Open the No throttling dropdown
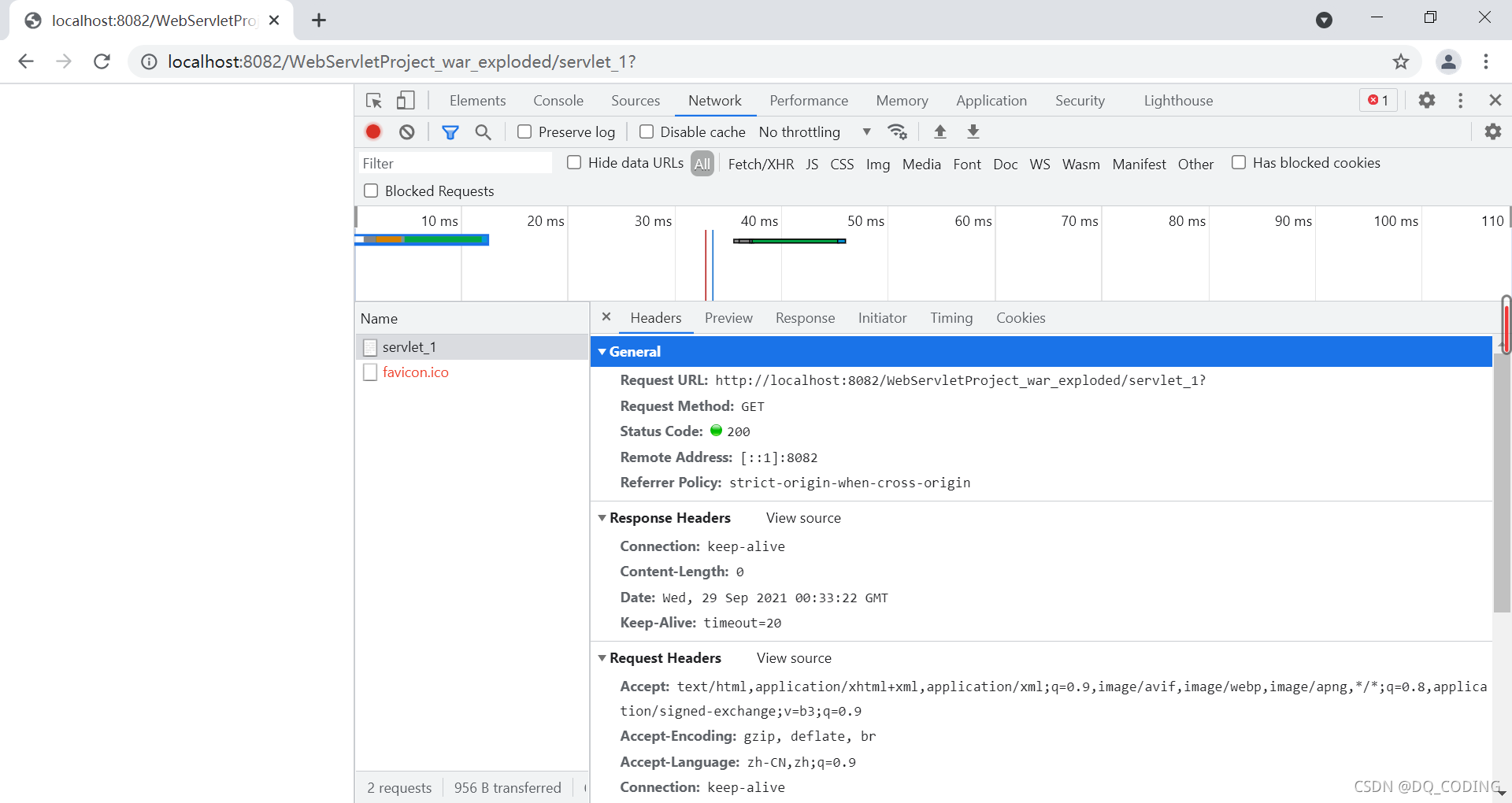 coord(815,131)
